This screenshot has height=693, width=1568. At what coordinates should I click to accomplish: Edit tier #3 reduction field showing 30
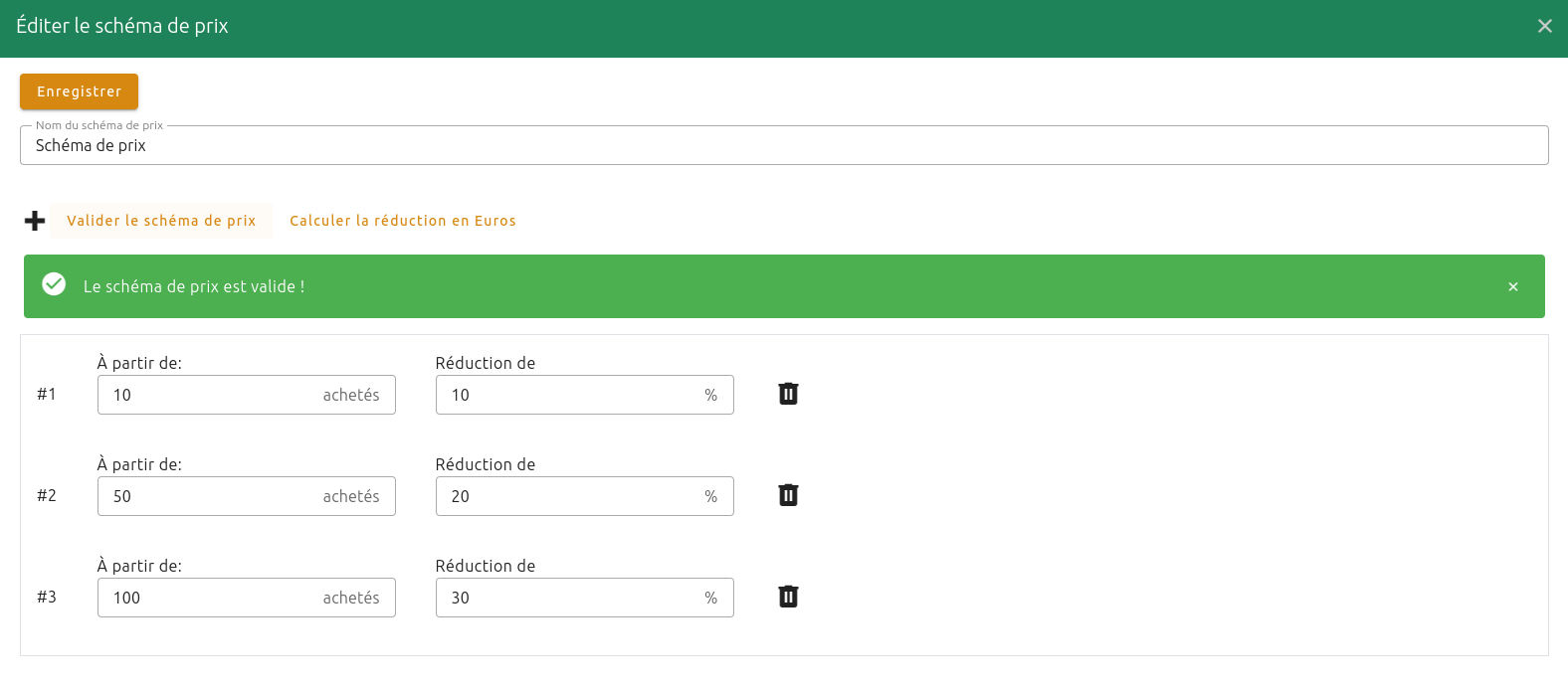coord(567,598)
